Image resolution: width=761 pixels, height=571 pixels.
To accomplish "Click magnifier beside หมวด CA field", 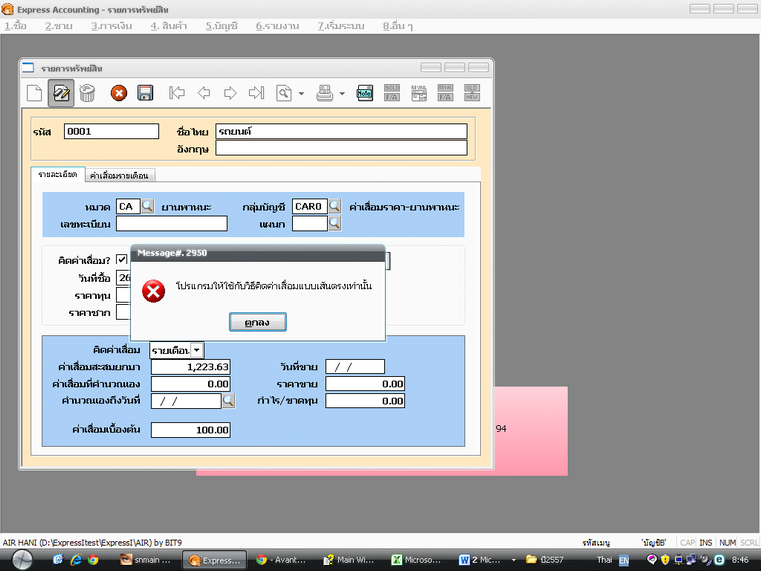I will point(147,206).
